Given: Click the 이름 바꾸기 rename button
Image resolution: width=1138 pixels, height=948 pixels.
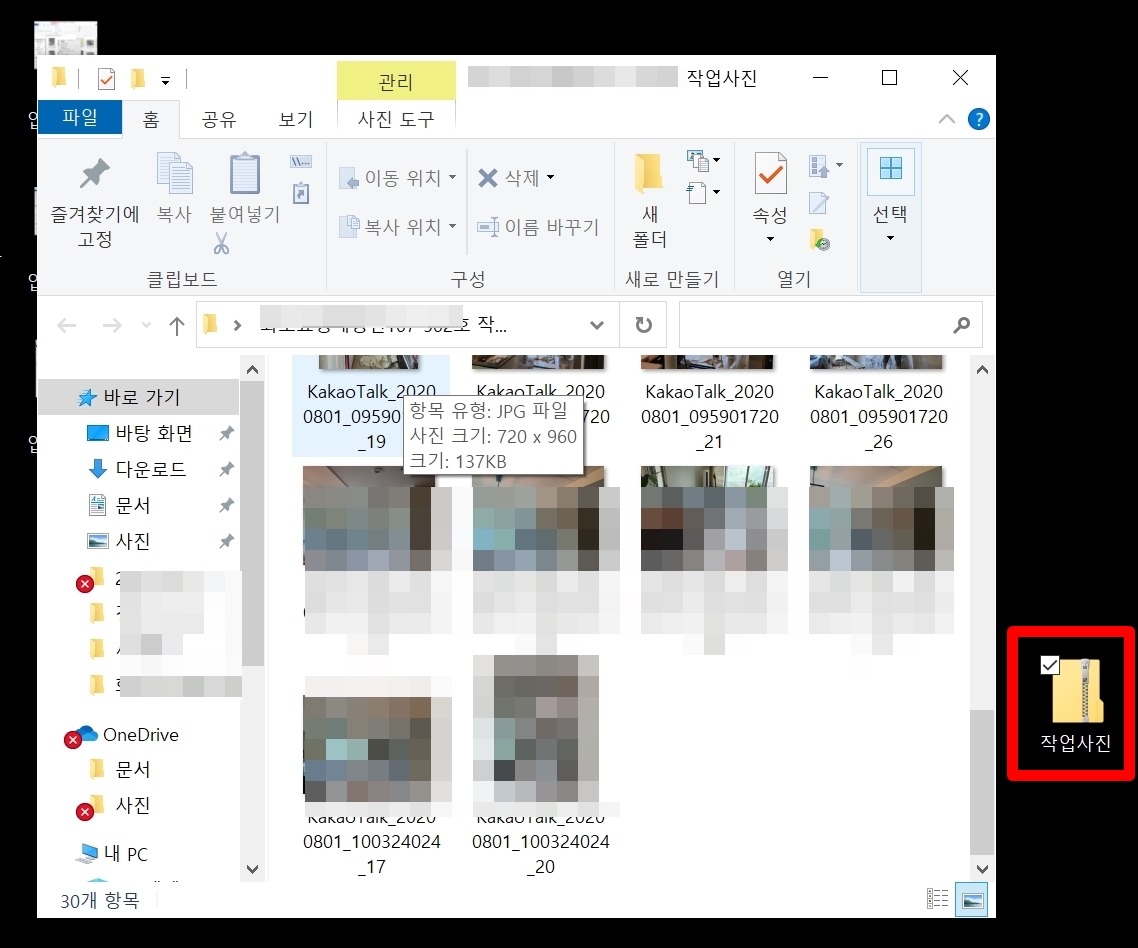Looking at the screenshot, I should [x=538, y=227].
